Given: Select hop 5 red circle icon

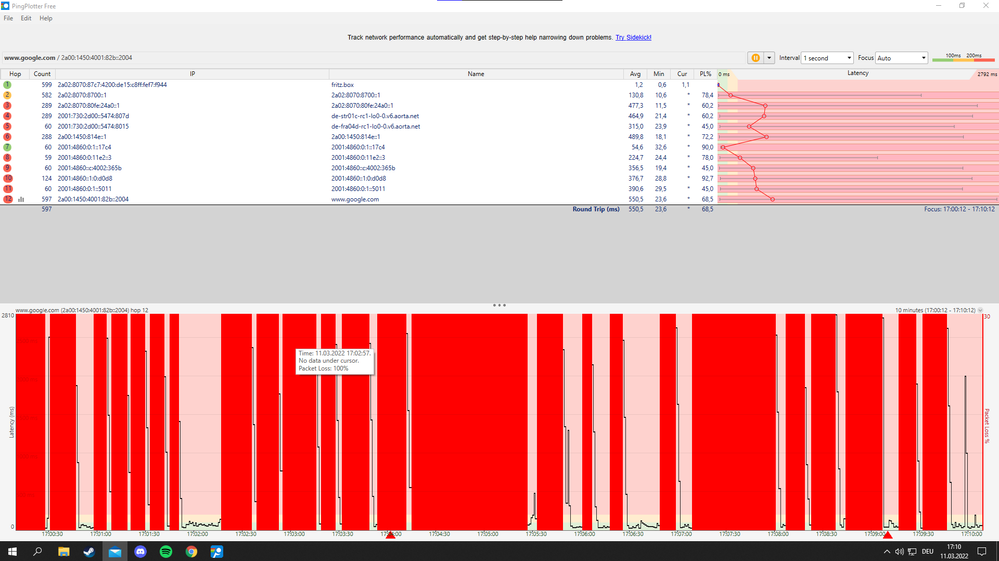Looking at the screenshot, I should pyautogui.click(x=7, y=126).
